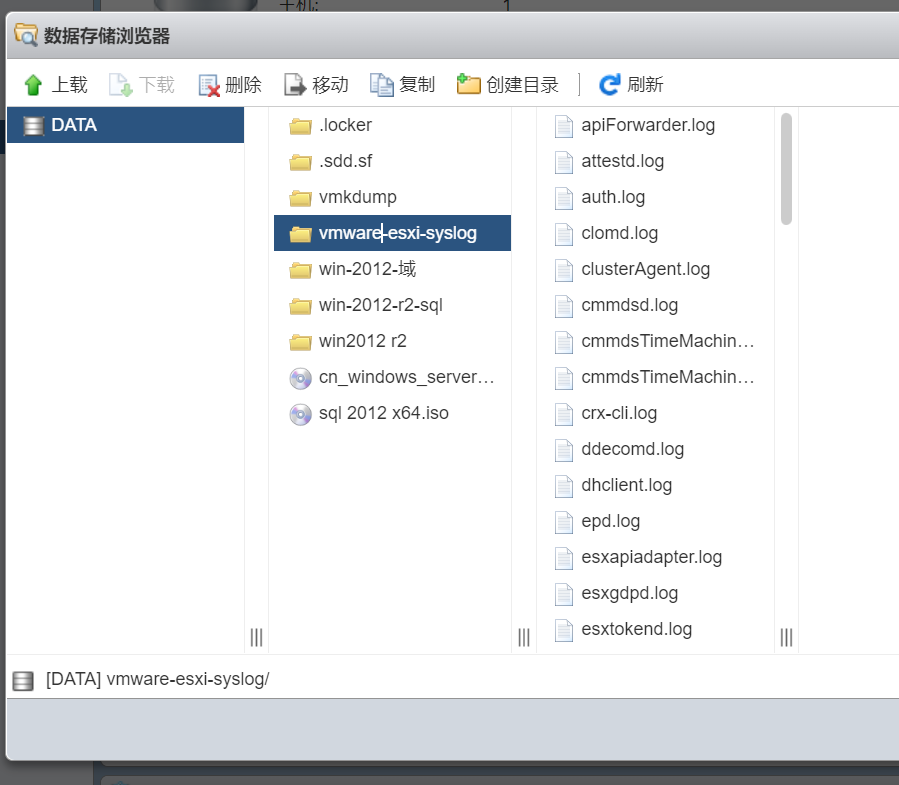Open the win2012 r2 folder
Image resolution: width=899 pixels, height=785 pixels.
392,341
